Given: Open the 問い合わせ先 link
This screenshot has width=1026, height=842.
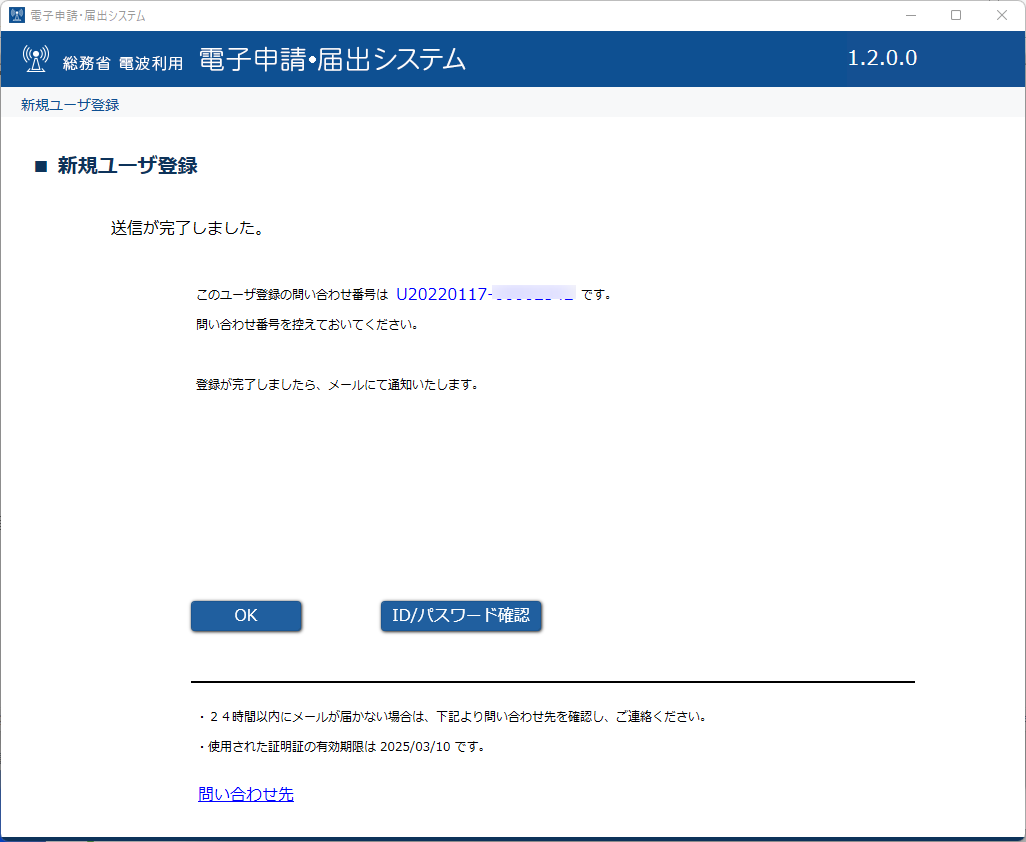Looking at the screenshot, I should click(246, 794).
